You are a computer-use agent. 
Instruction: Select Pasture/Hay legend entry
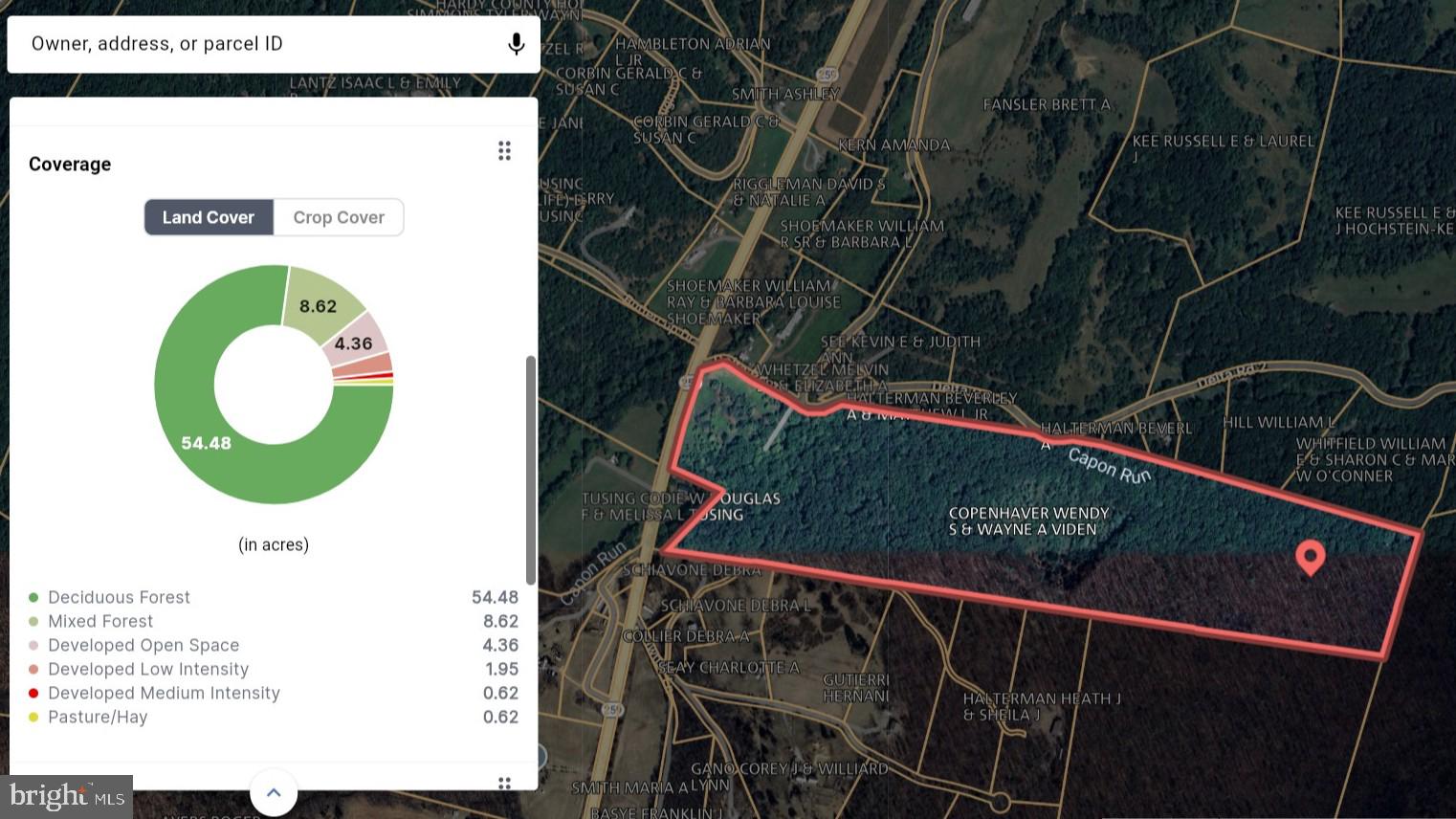click(98, 717)
